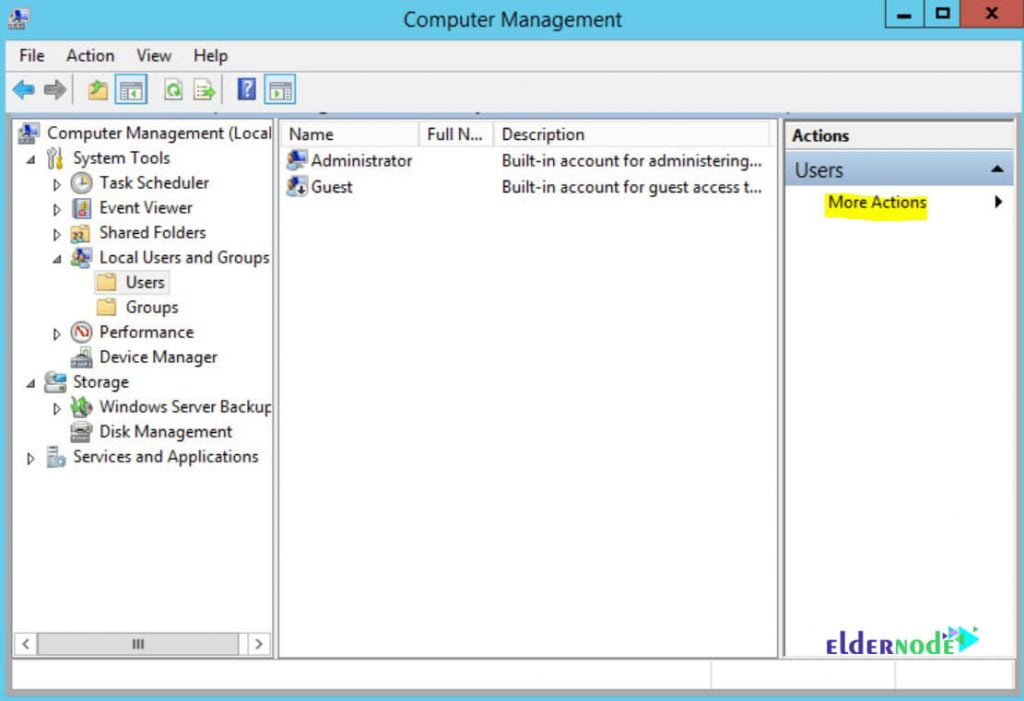The width and height of the screenshot is (1024, 701).
Task: Click the blue Back navigation arrow
Action: coord(22,88)
